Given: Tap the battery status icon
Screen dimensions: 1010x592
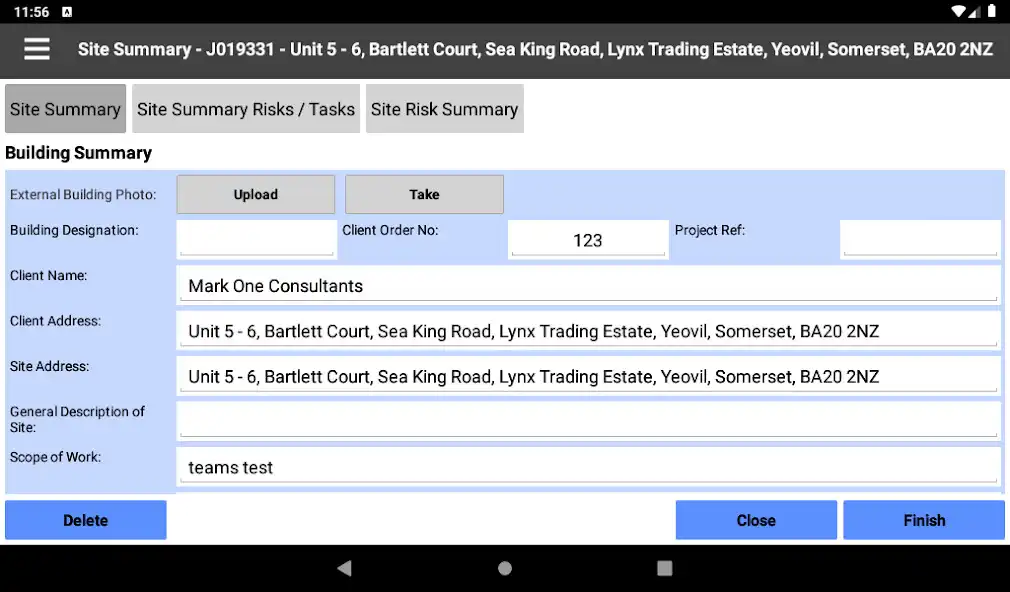Looking at the screenshot, I should (x=992, y=12).
